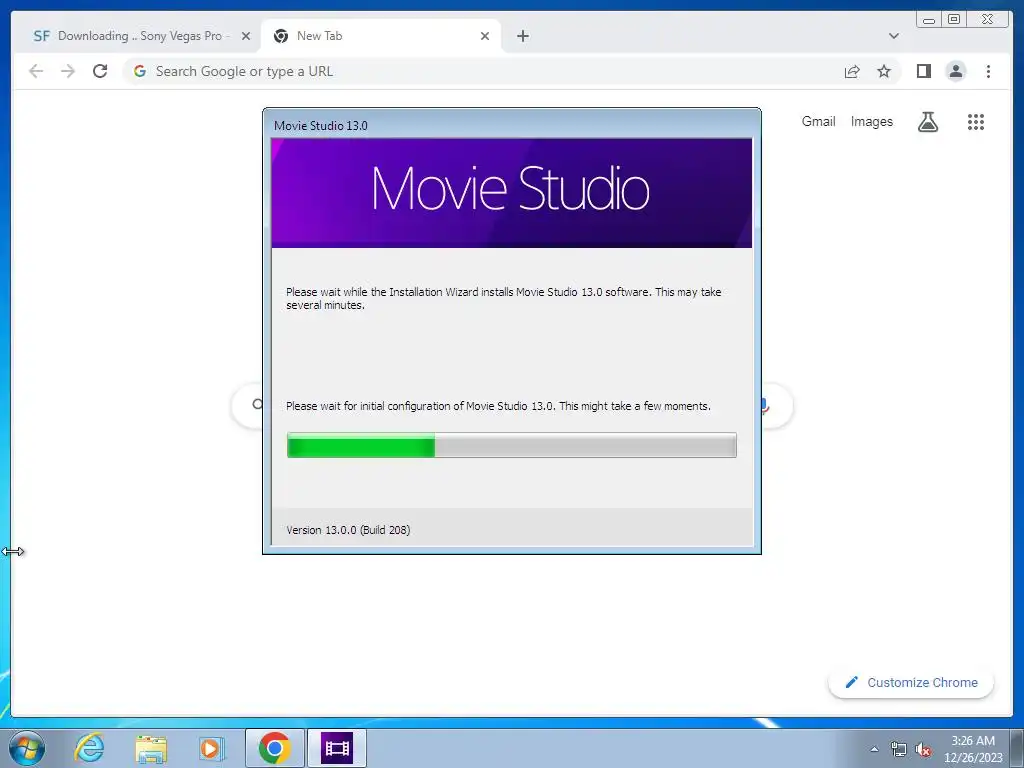Click the Movie Studio installation progress bar
Screen dimensions: 1024x768
[x=511, y=445]
